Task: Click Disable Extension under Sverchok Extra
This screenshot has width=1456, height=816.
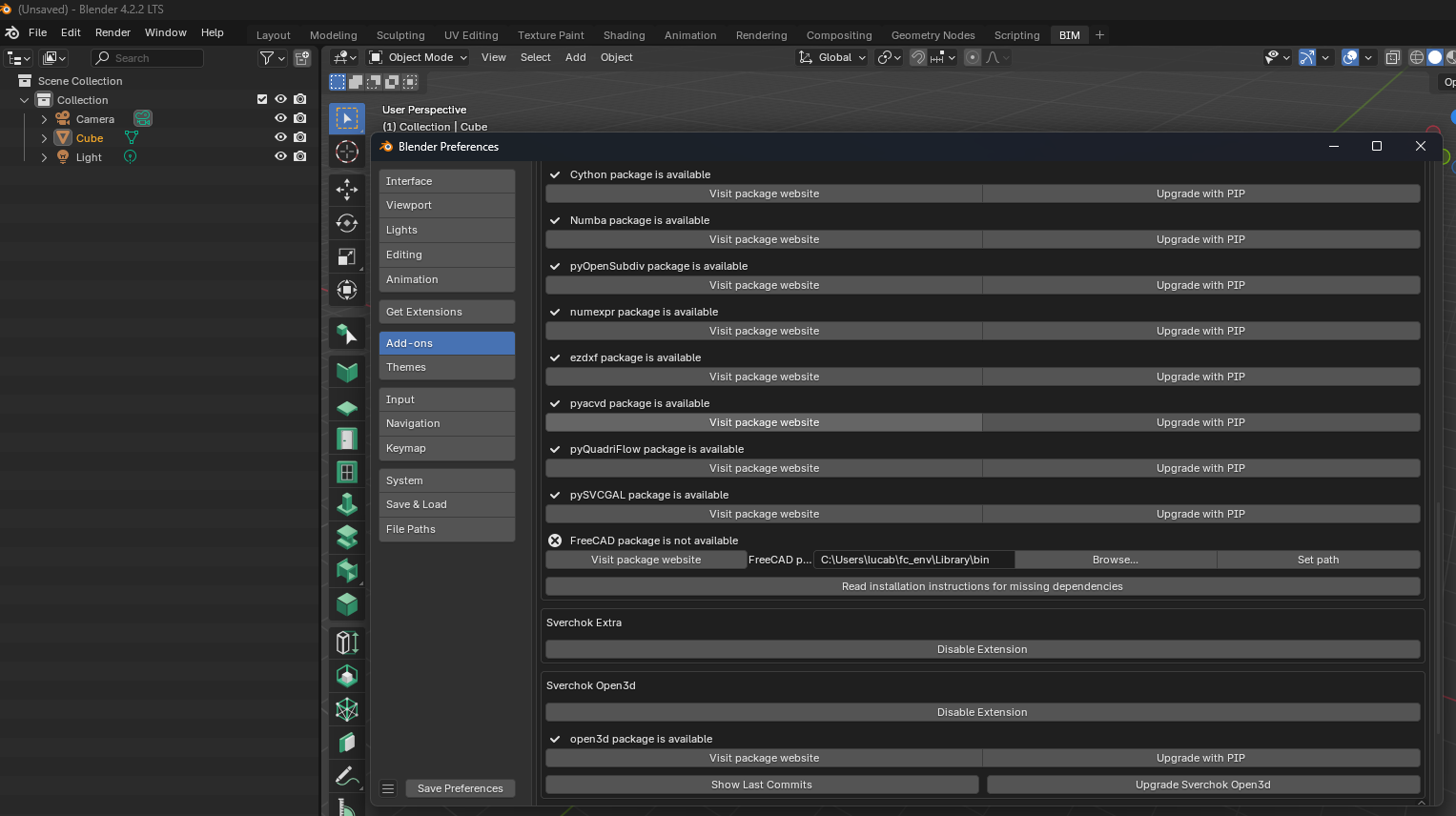Action: click(x=982, y=649)
